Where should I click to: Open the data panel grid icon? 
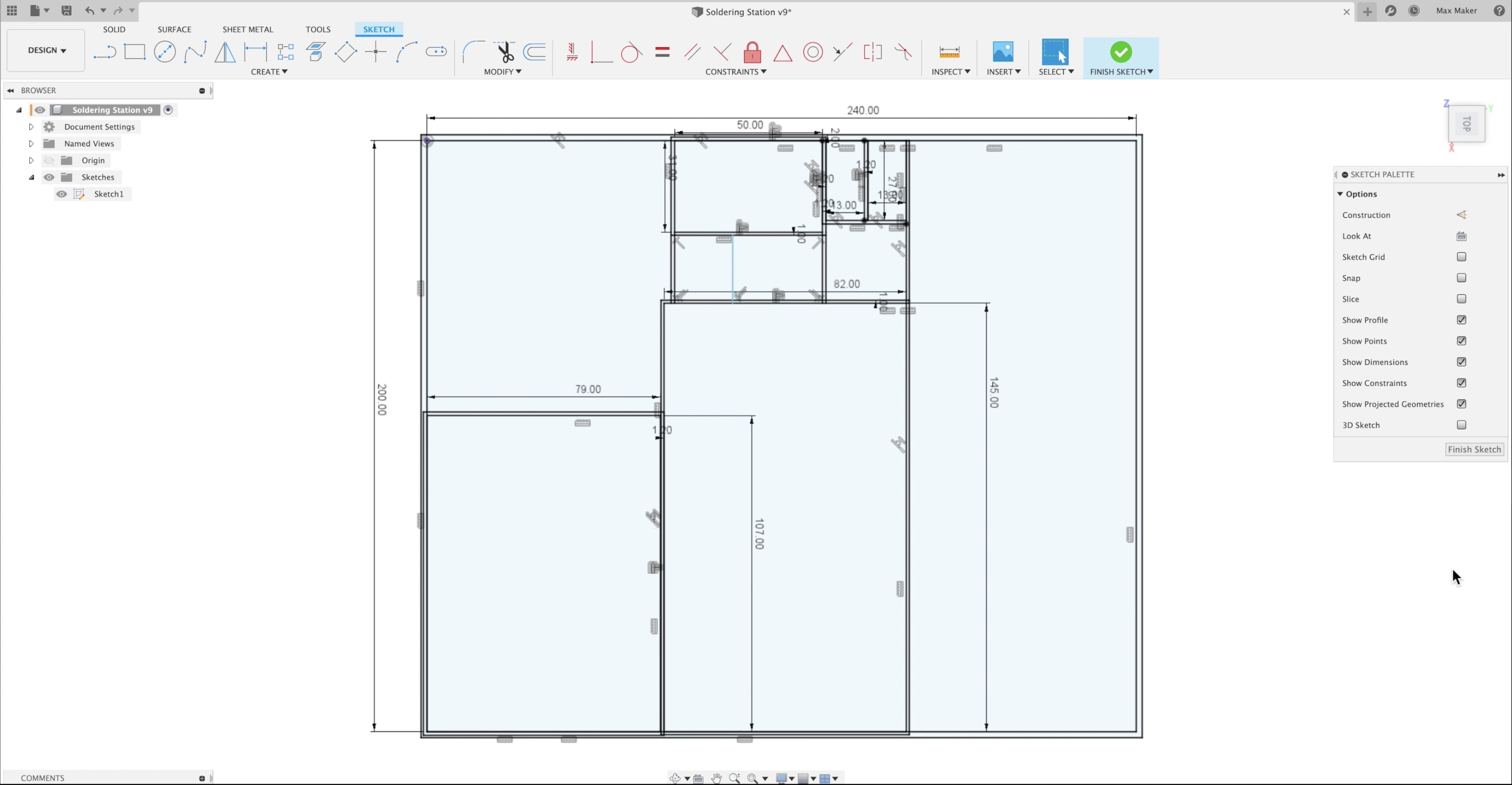coord(12,11)
